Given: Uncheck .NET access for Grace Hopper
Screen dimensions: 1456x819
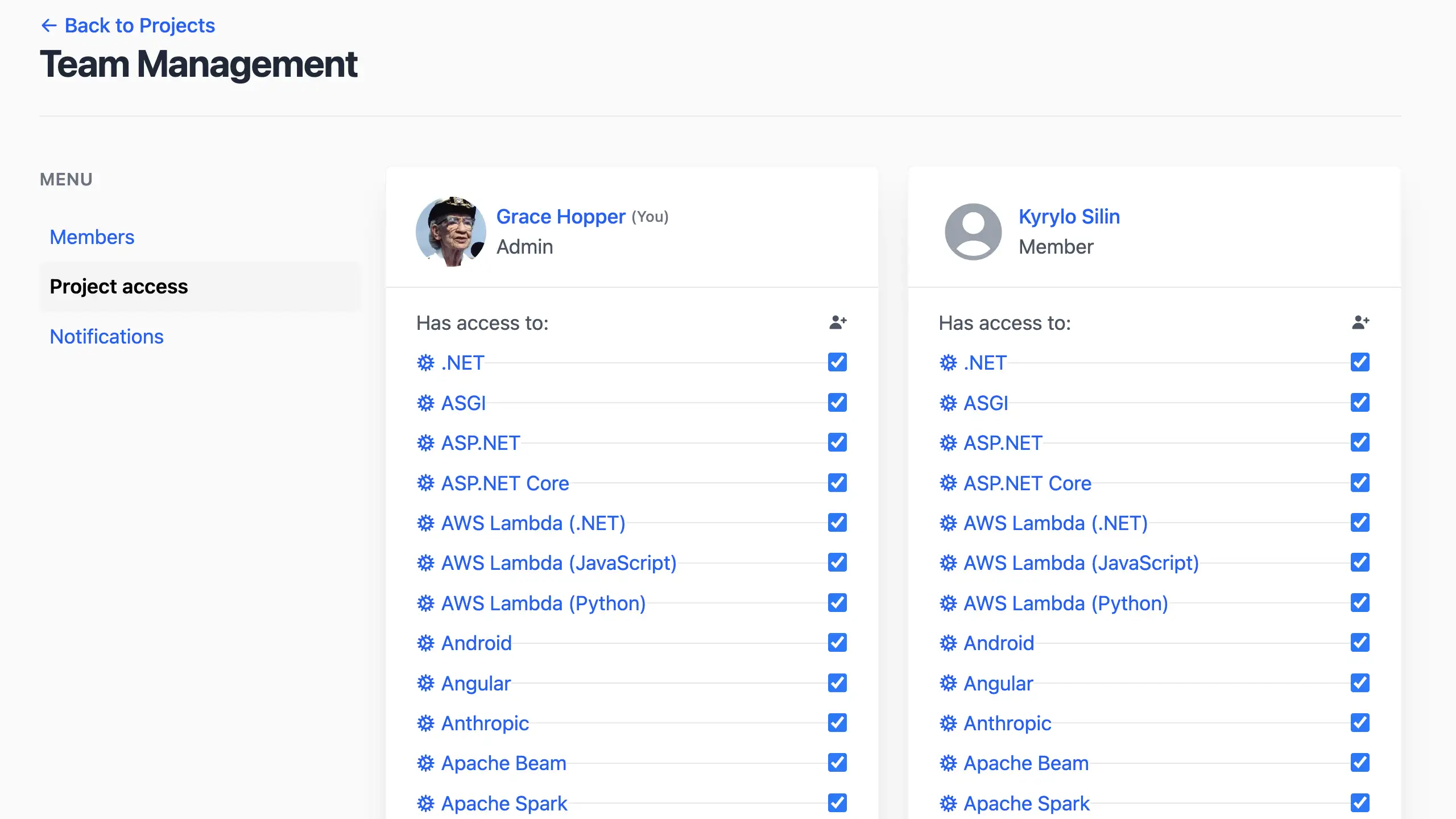Looking at the screenshot, I should pyautogui.click(x=837, y=362).
